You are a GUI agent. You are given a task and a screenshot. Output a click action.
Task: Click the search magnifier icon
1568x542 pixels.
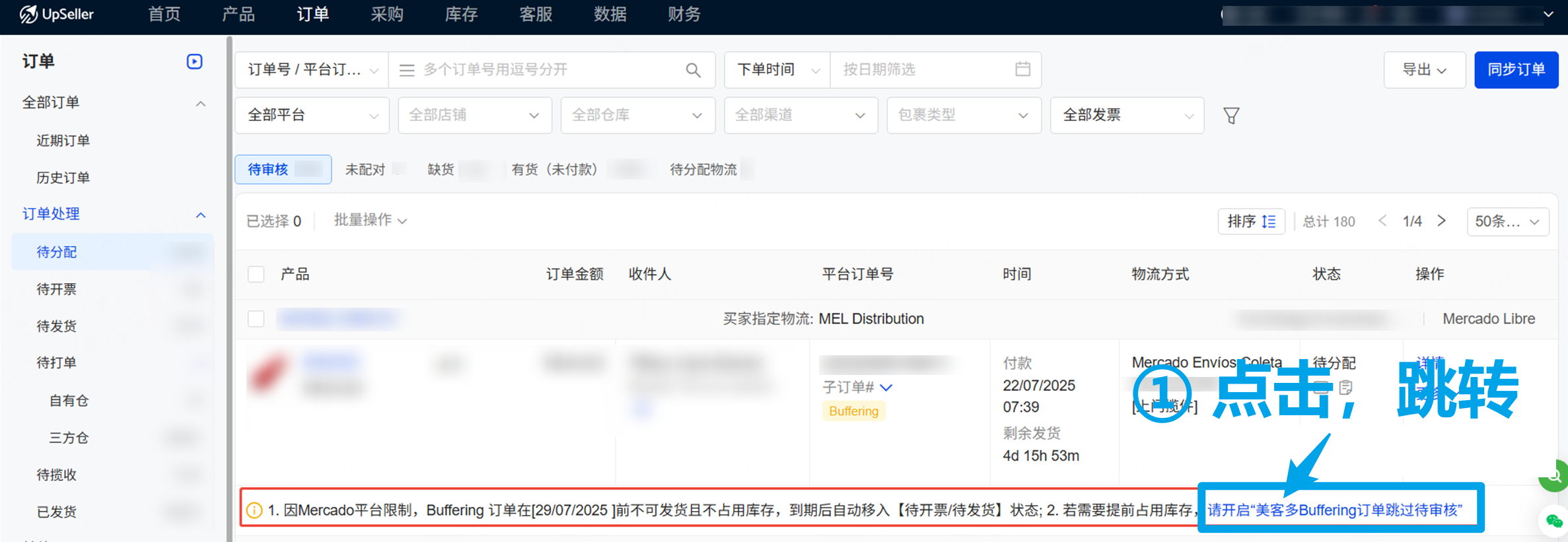(693, 70)
